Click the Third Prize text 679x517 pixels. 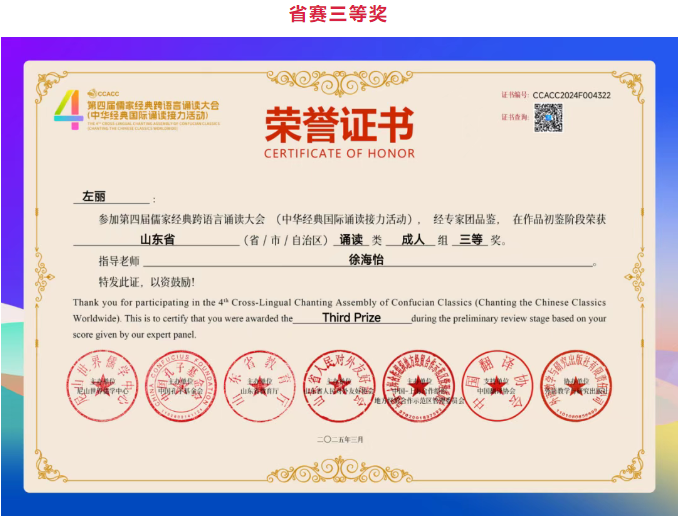pos(352,318)
